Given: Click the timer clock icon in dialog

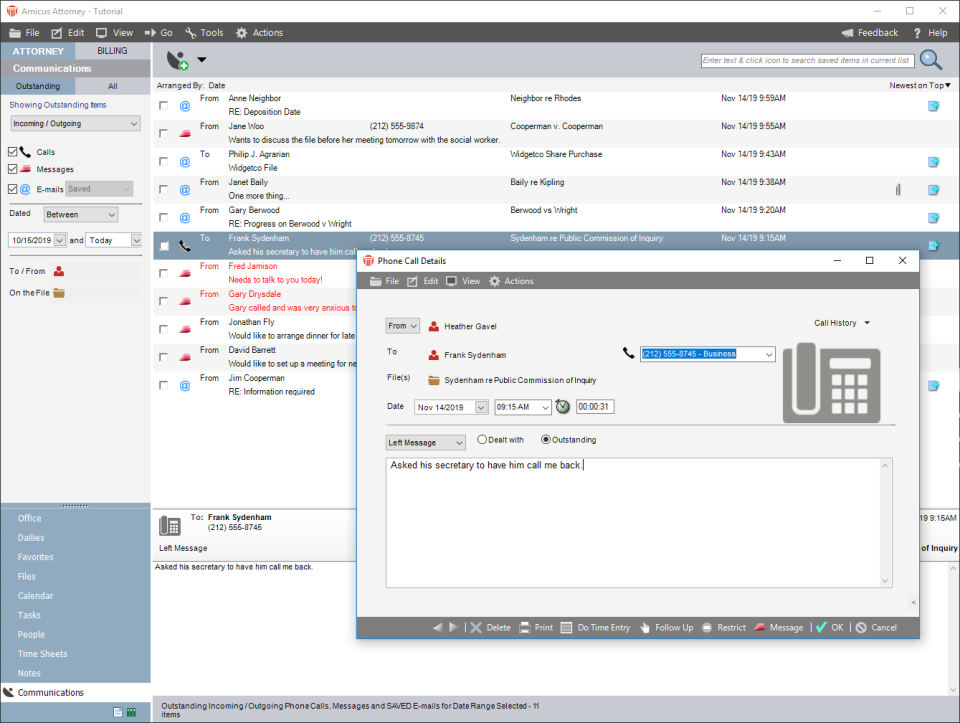Looking at the screenshot, I should [x=563, y=406].
